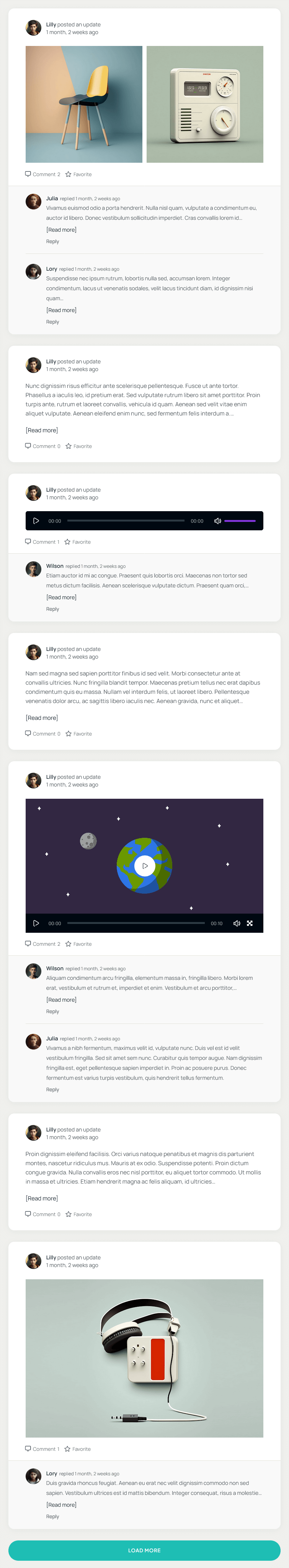Open the yellow chair image thumbnail

click(84, 104)
